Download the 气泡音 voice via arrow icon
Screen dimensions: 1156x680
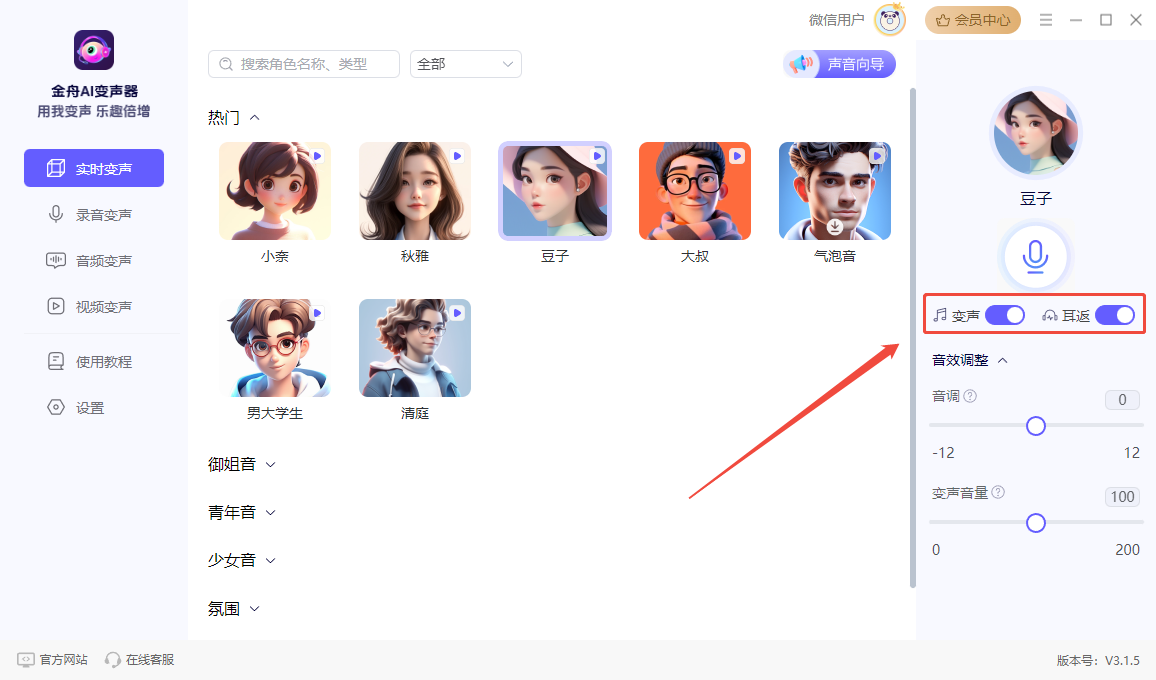click(835, 226)
